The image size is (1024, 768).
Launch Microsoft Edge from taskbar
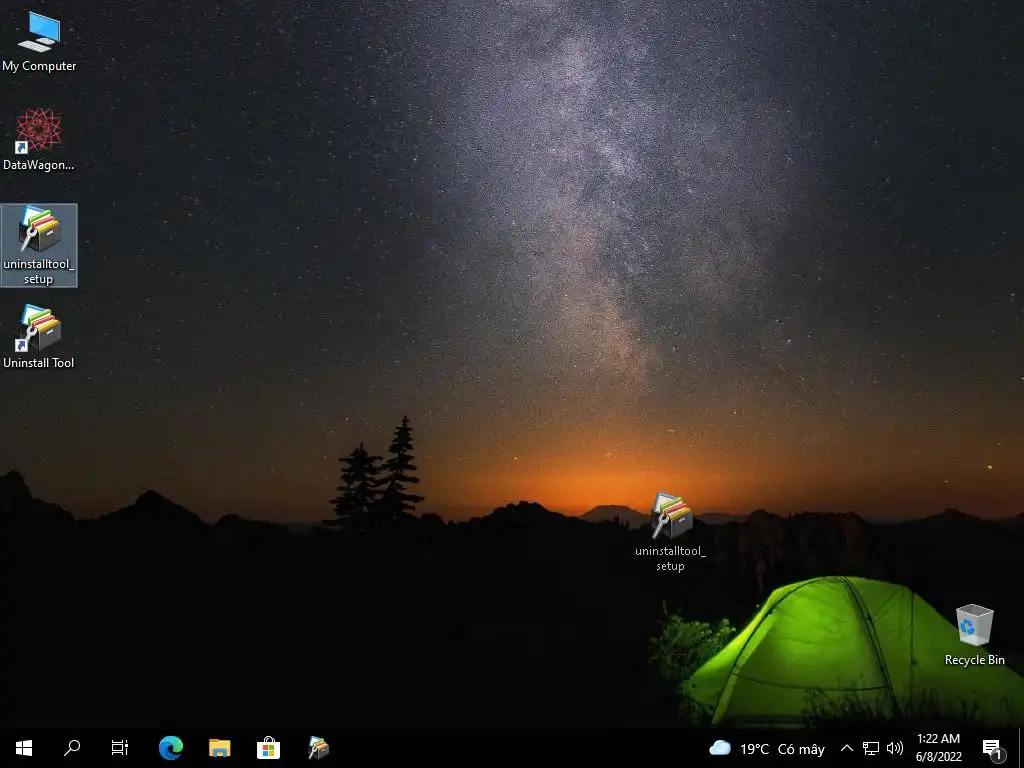tap(171, 748)
